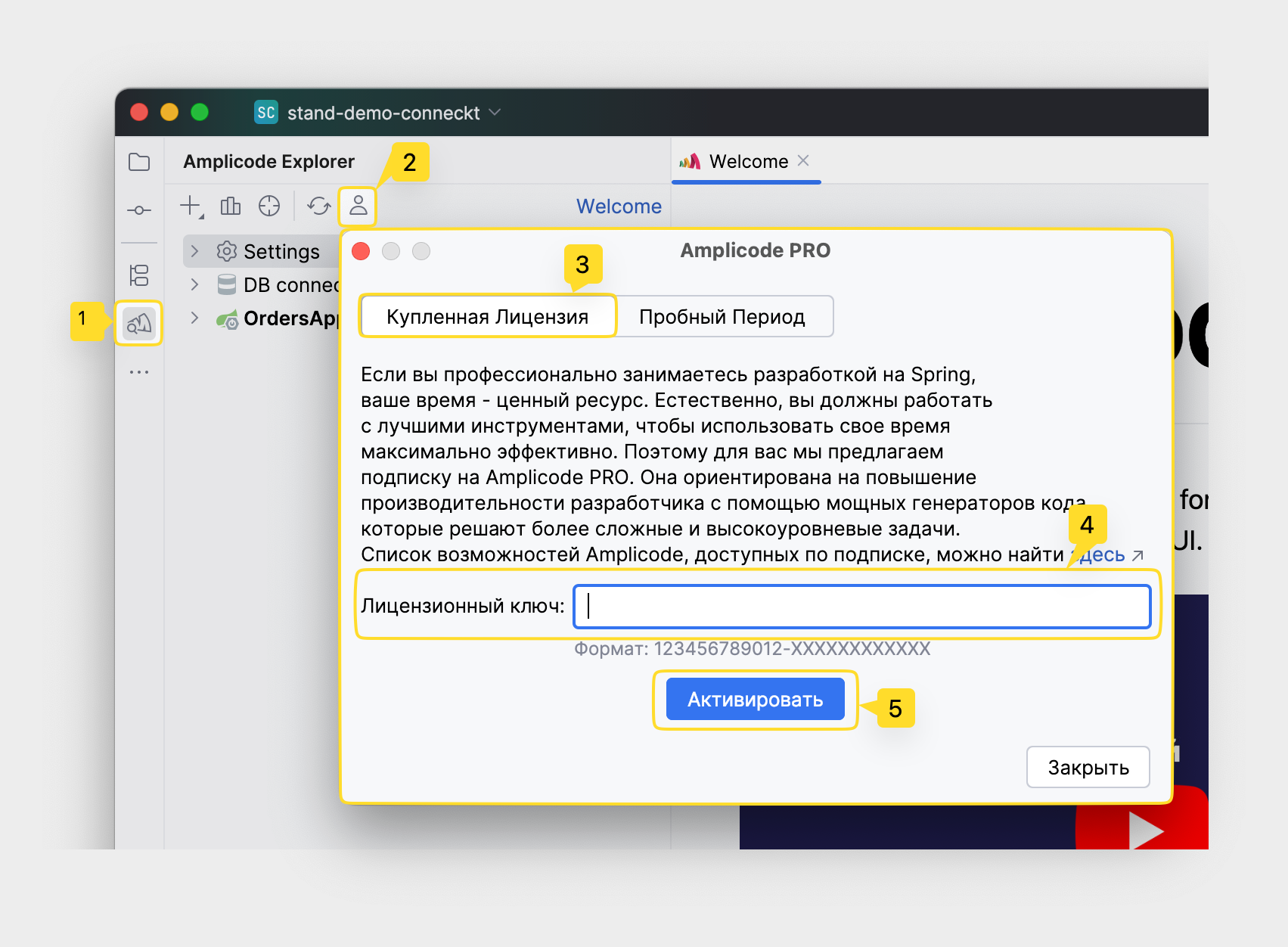Open the Project folder tool window

point(139,162)
